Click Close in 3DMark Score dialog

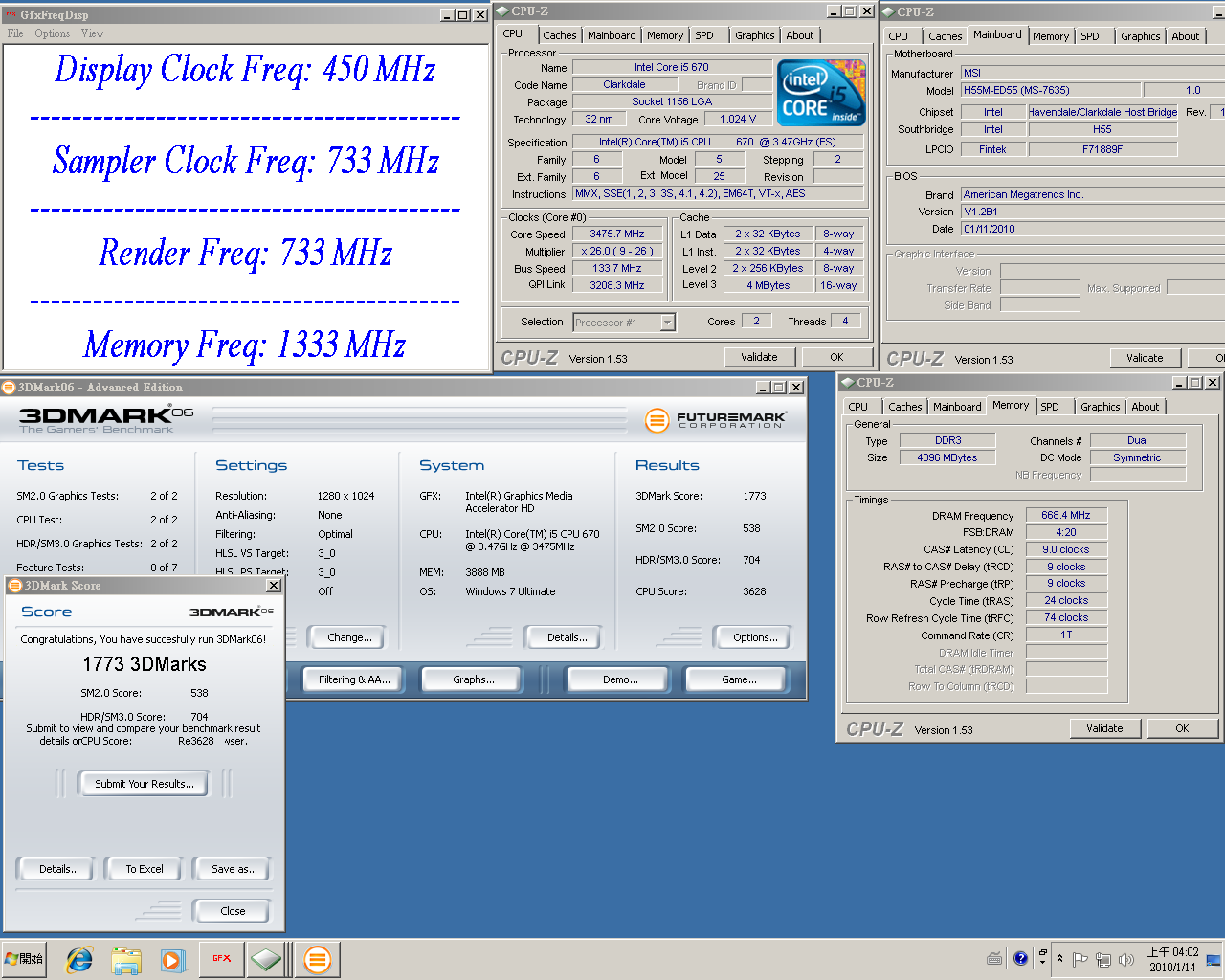[233, 911]
